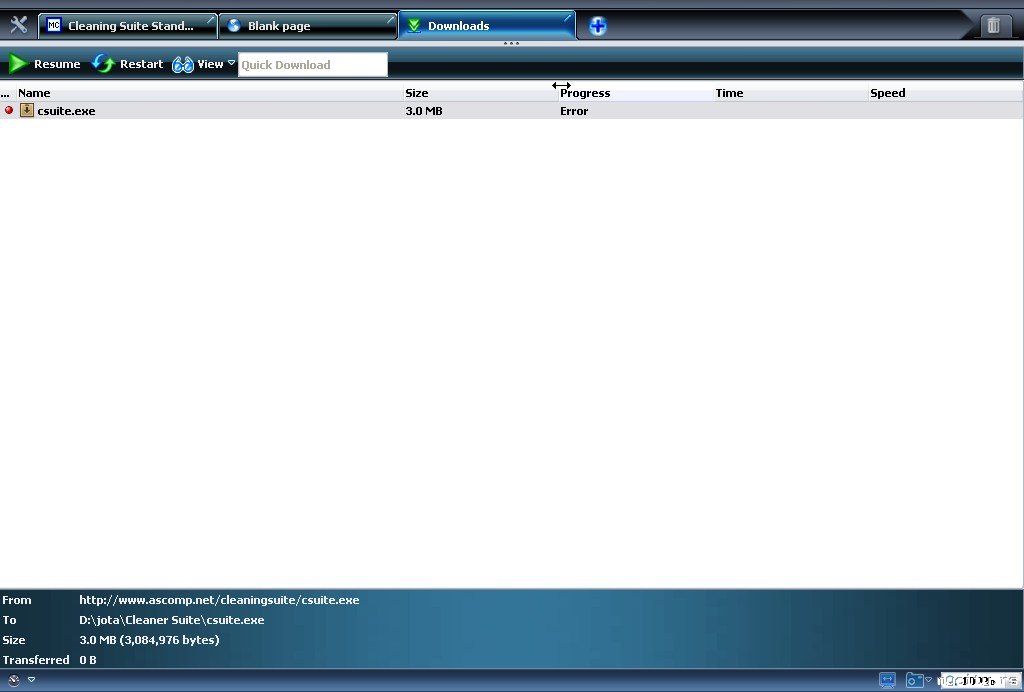Open the View dropdown in the downloads toolbar
The height and width of the screenshot is (692, 1024).
[x=203, y=64]
